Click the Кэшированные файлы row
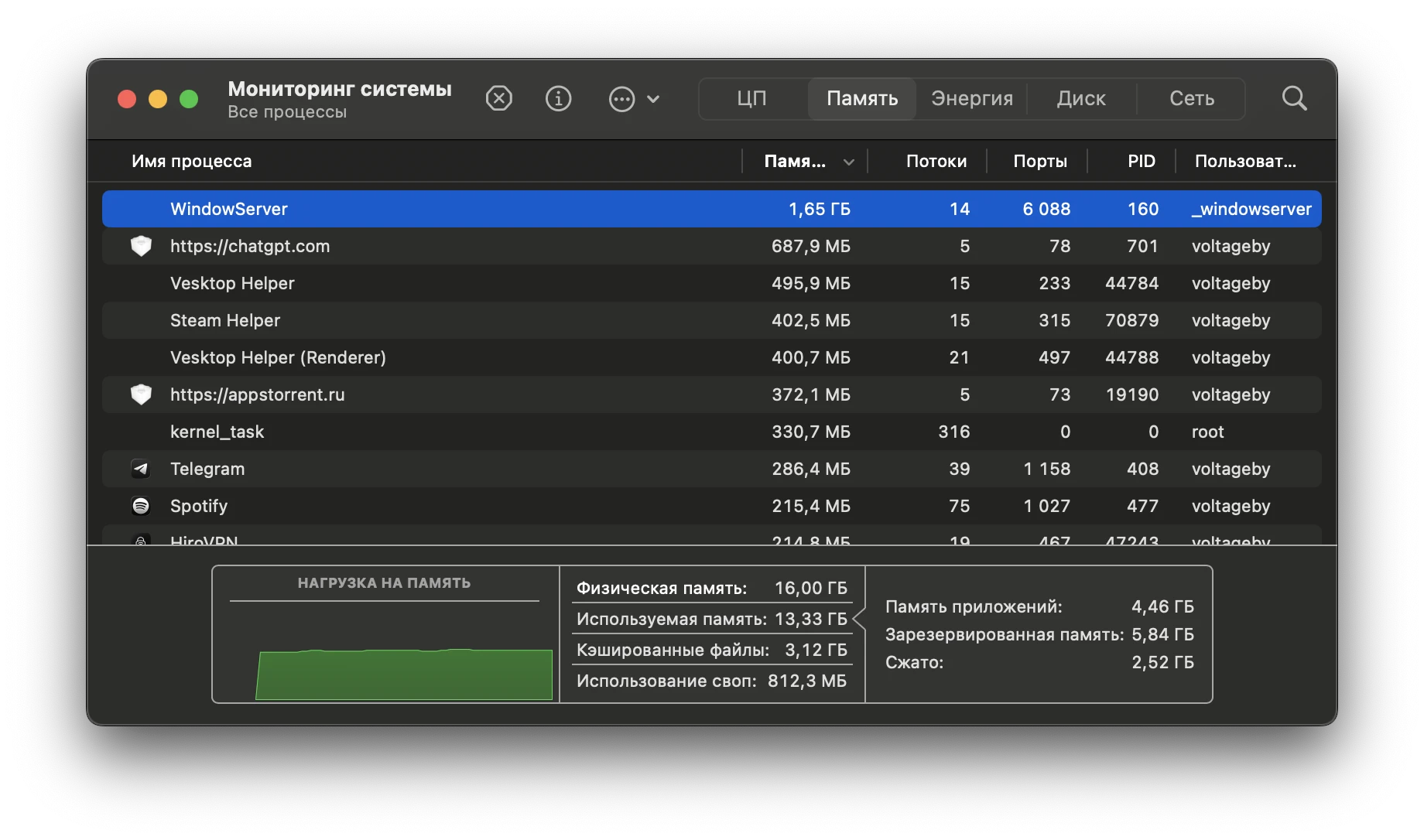 click(712, 650)
